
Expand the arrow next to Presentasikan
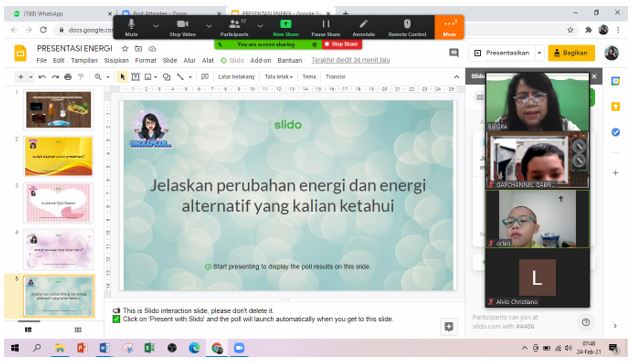[x=539, y=53]
